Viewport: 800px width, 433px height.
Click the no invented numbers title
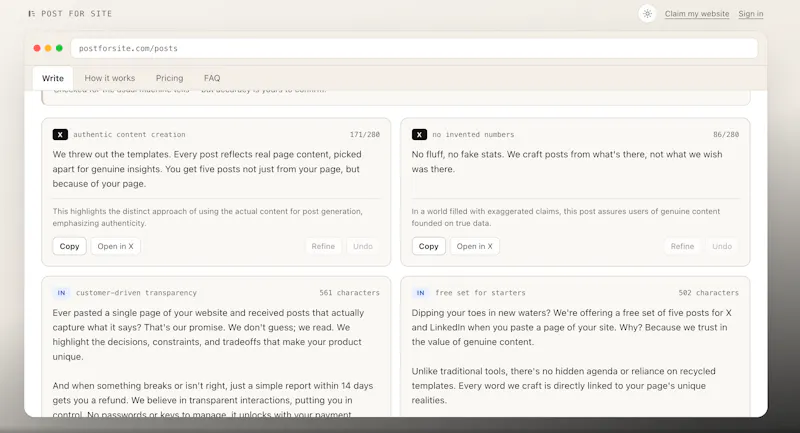pyautogui.click(x=473, y=135)
